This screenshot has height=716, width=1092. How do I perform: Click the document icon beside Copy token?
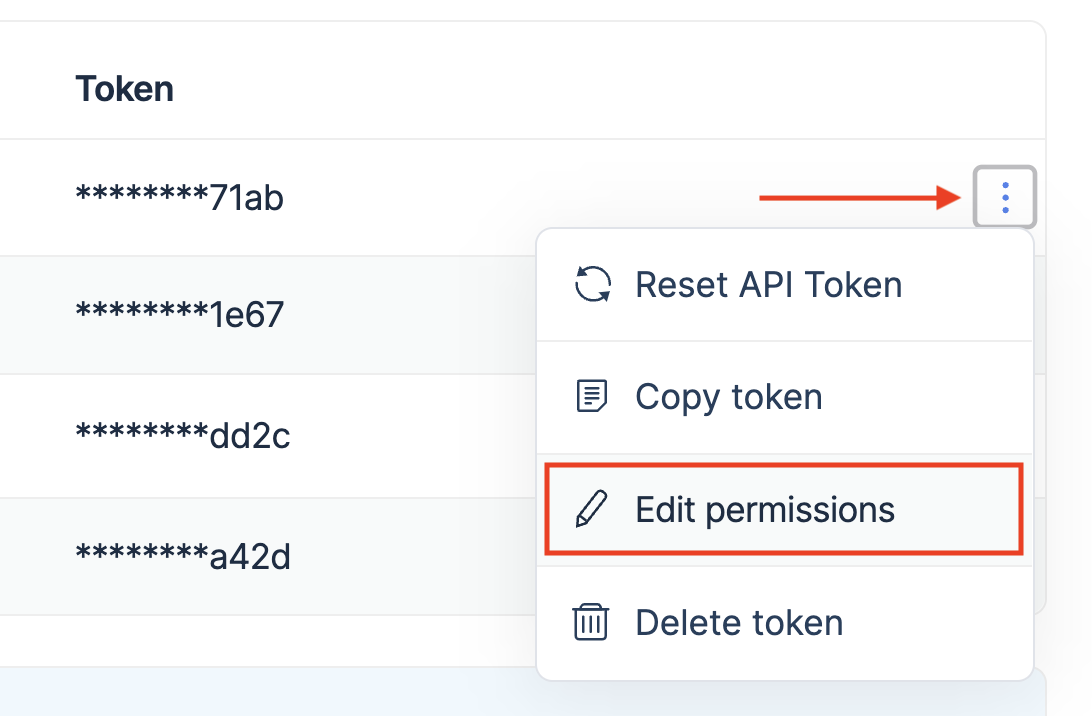(592, 397)
